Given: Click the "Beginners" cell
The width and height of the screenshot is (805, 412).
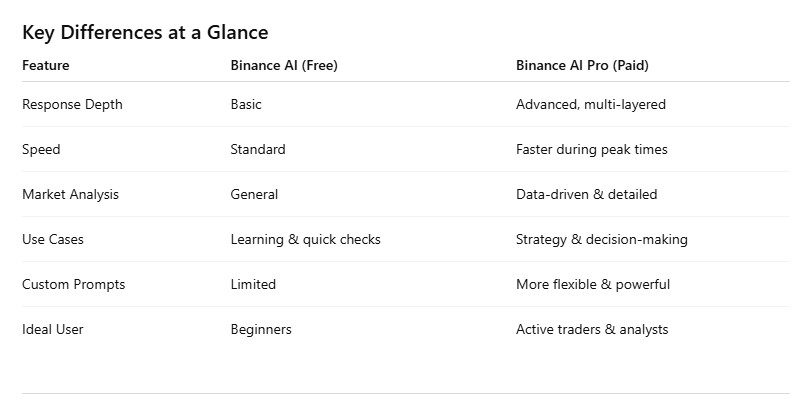Looking at the screenshot, I should pyautogui.click(x=262, y=330).
